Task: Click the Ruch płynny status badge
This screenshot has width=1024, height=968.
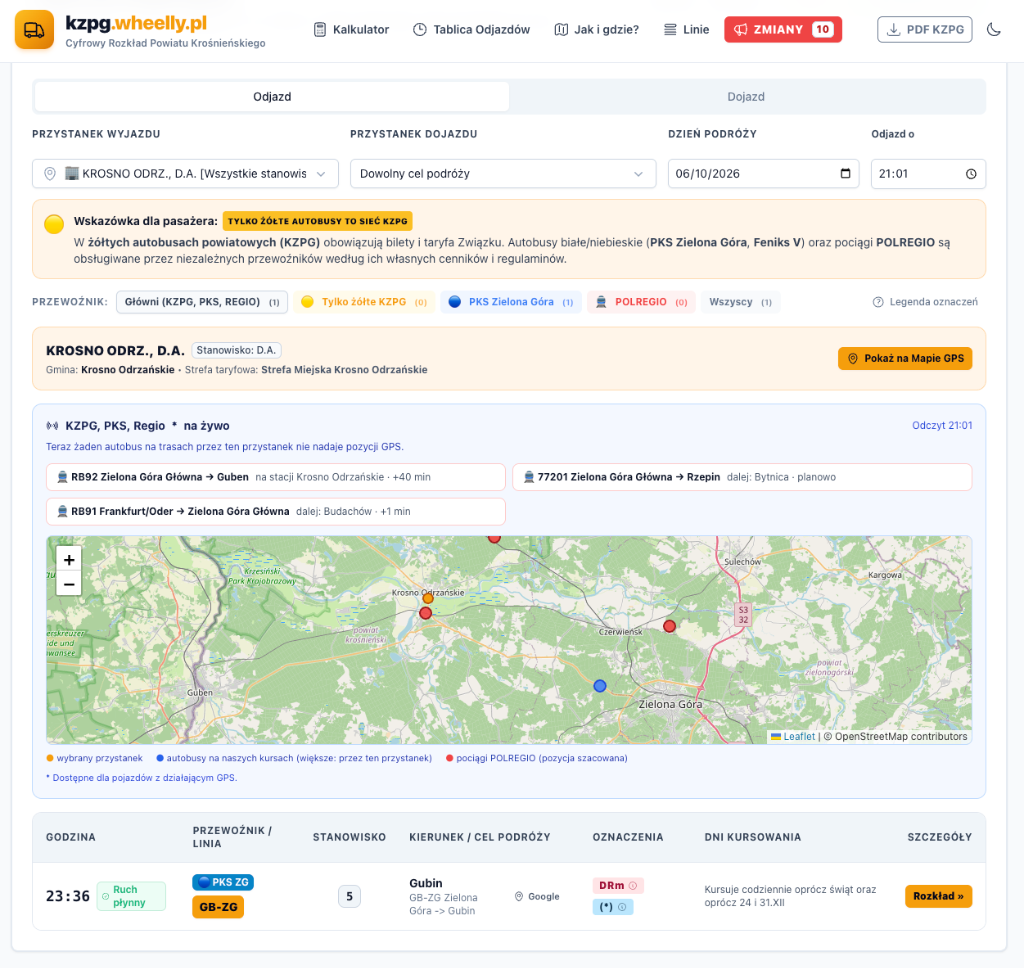Action: [131, 896]
